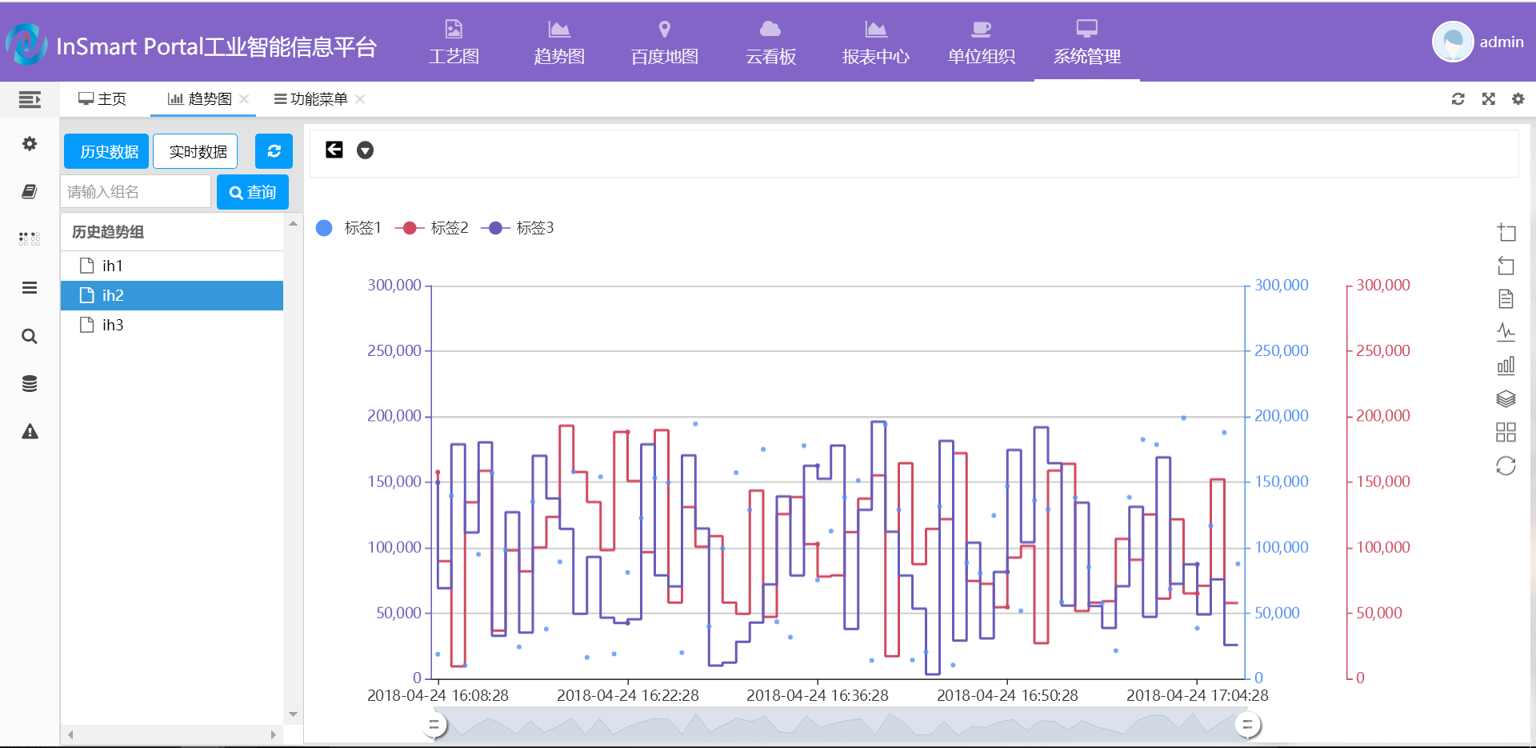Viewport: 1536px width, 748px height.
Task: Open the data view document icon
Action: tap(1506, 298)
